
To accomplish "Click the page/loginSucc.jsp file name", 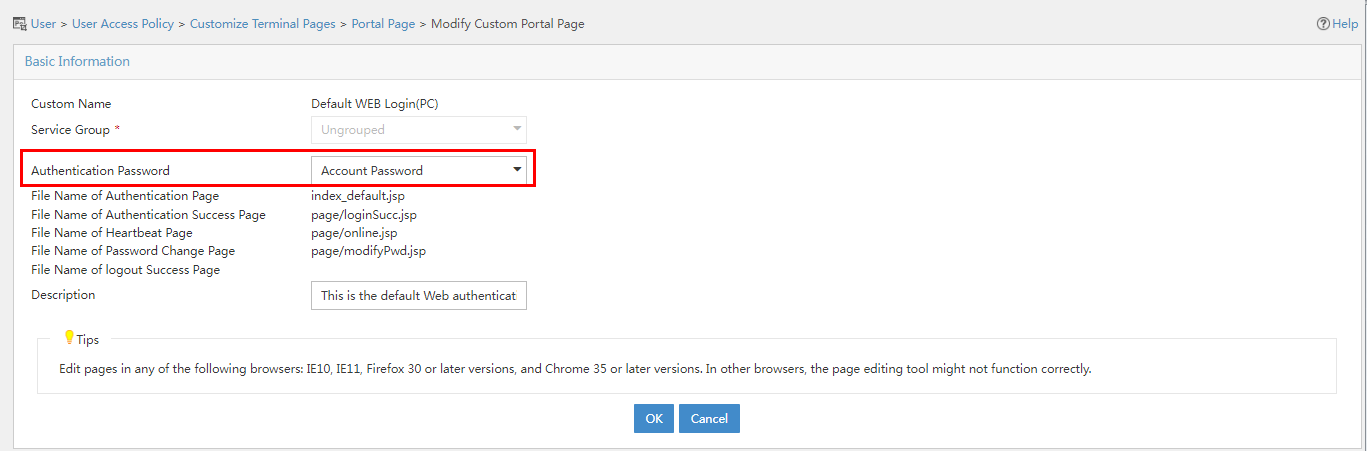I will [364, 215].
